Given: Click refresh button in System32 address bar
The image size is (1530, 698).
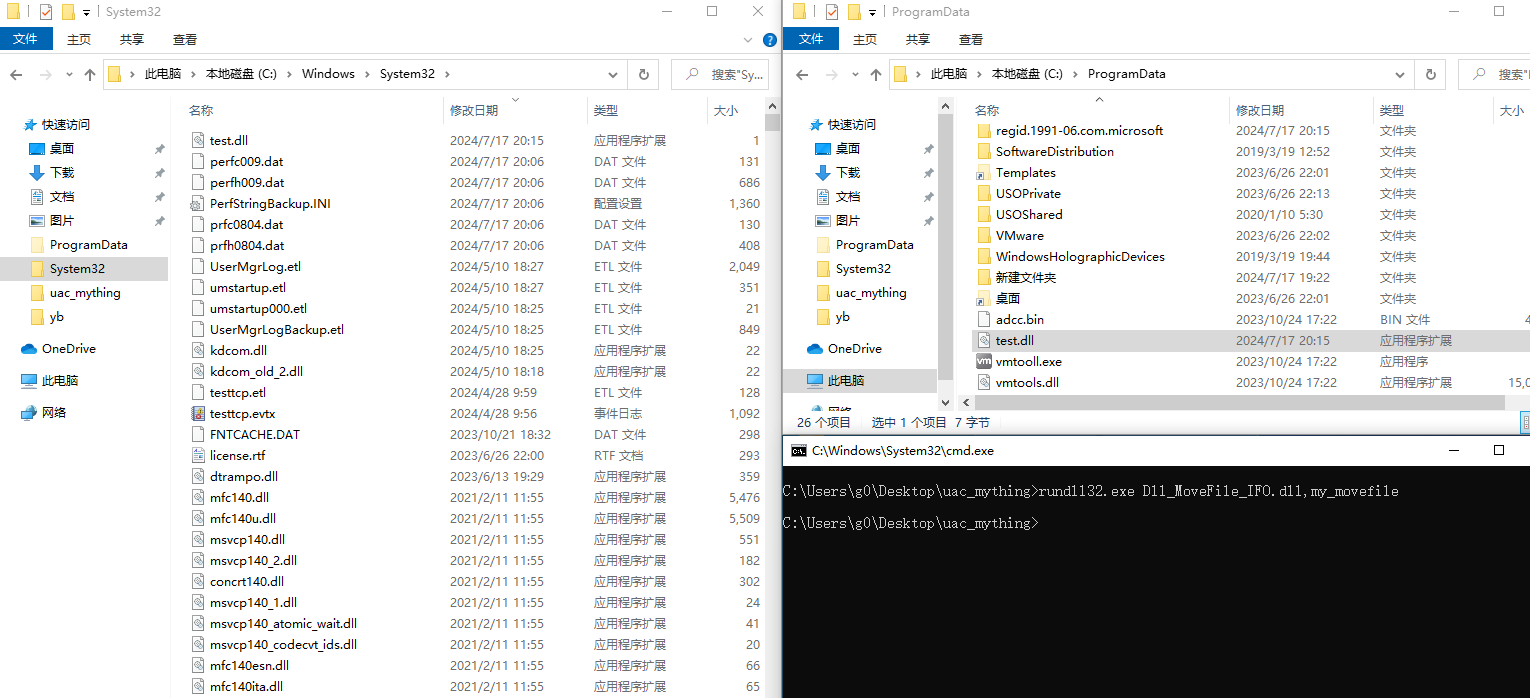Looking at the screenshot, I should 643,74.
